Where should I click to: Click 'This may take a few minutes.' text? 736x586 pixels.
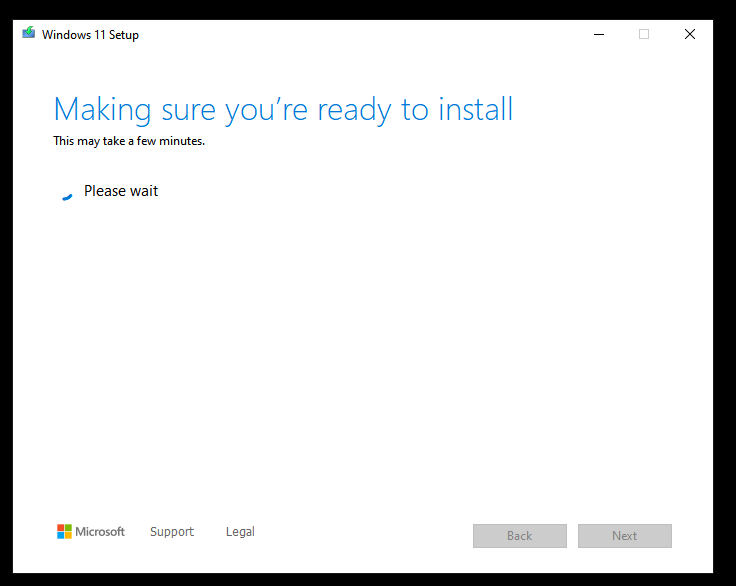(129, 141)
